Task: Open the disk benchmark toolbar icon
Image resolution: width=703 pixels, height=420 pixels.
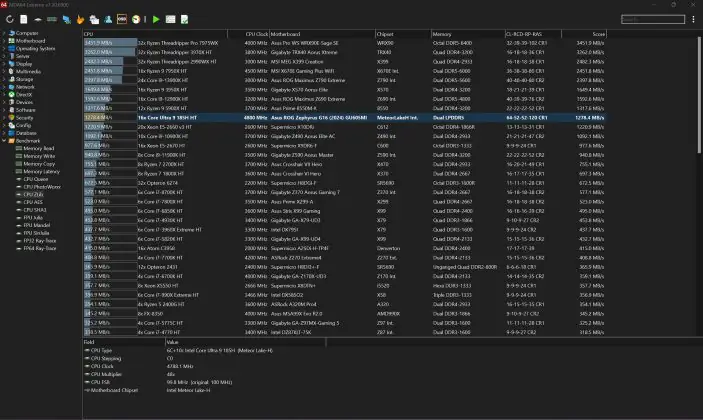Action: tap(38, 19)
